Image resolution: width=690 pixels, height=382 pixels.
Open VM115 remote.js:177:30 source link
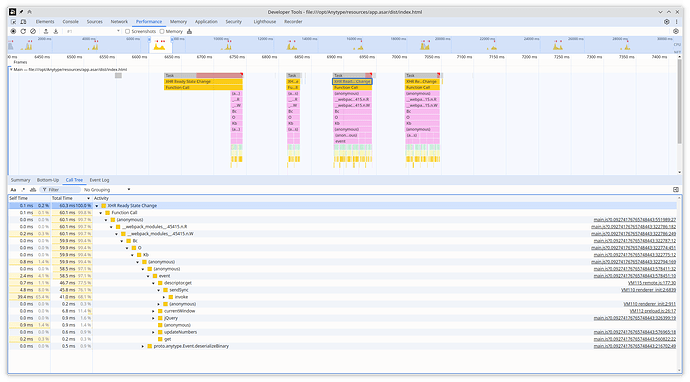(x=652, y=283)
